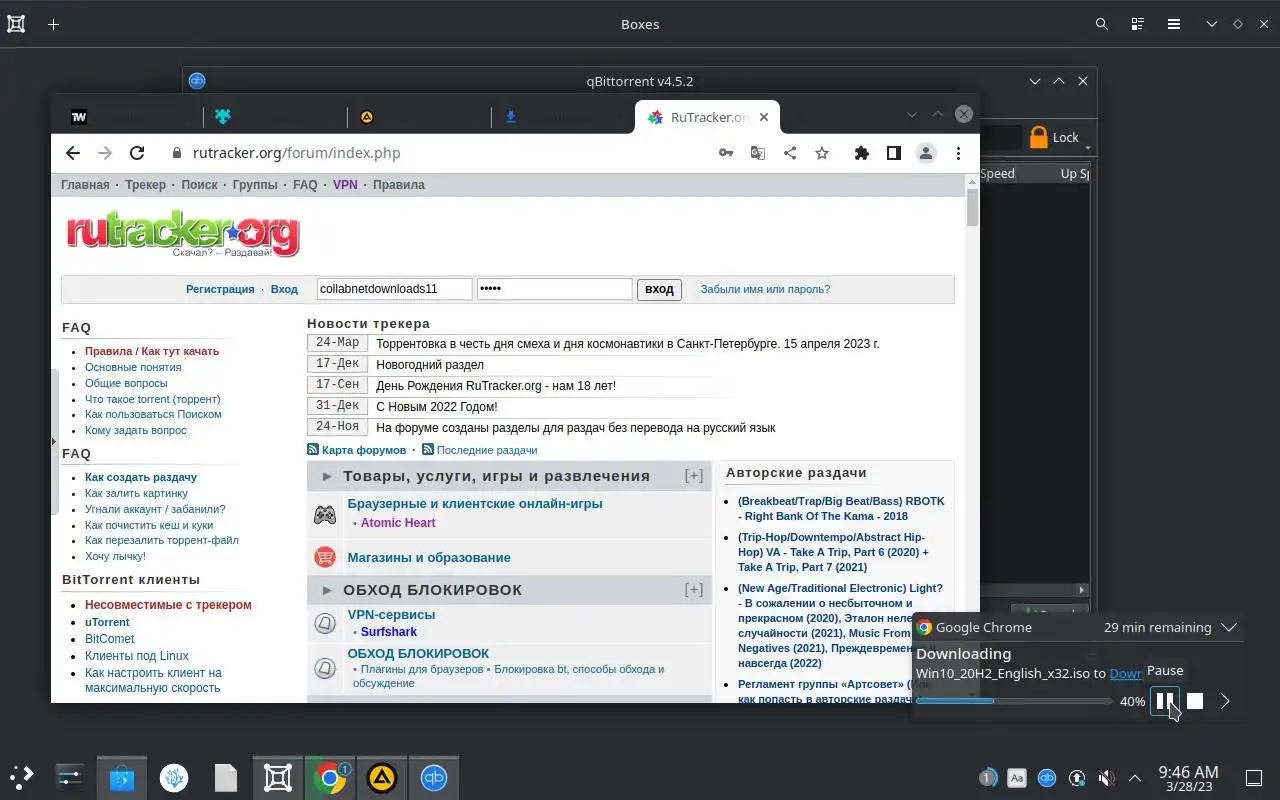Image resolution: width=1280 pixels, height=800 pixels.
Task: Bookmark this page with the star
Action: [822, 153]
